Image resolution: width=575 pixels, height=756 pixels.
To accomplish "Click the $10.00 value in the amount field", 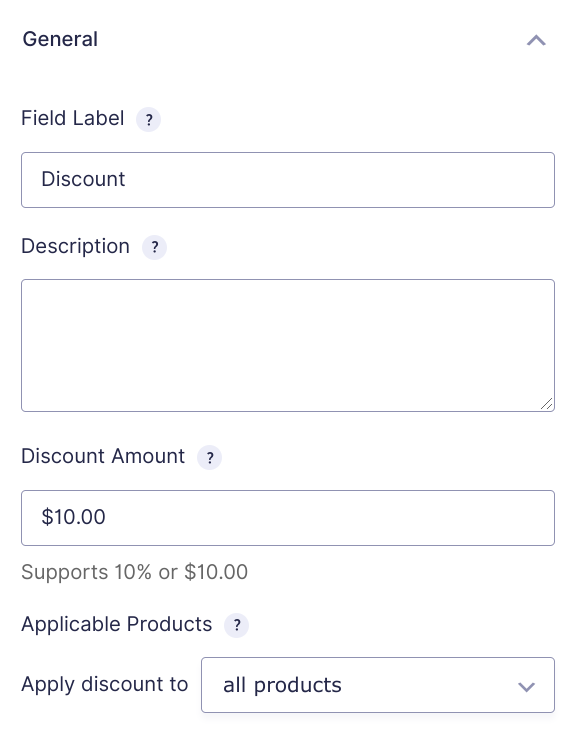I will (x=73, y=517).
